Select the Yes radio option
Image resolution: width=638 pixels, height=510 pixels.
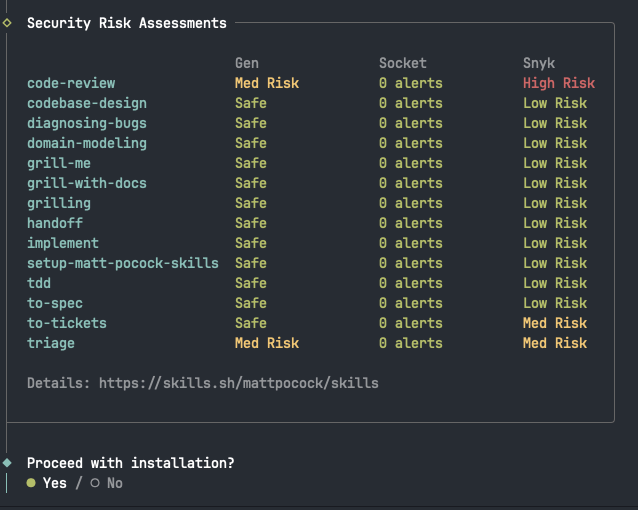point(47,483)
